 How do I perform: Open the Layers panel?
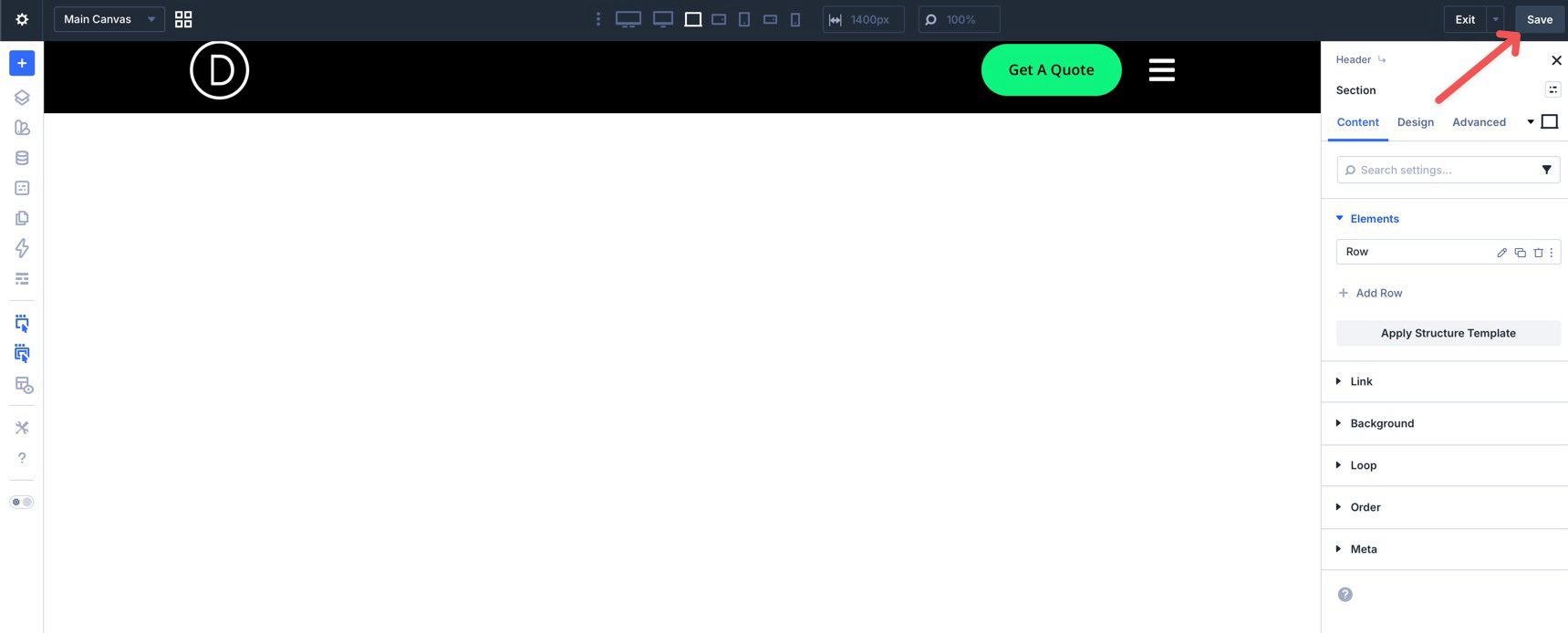click(x=22, y=98)
